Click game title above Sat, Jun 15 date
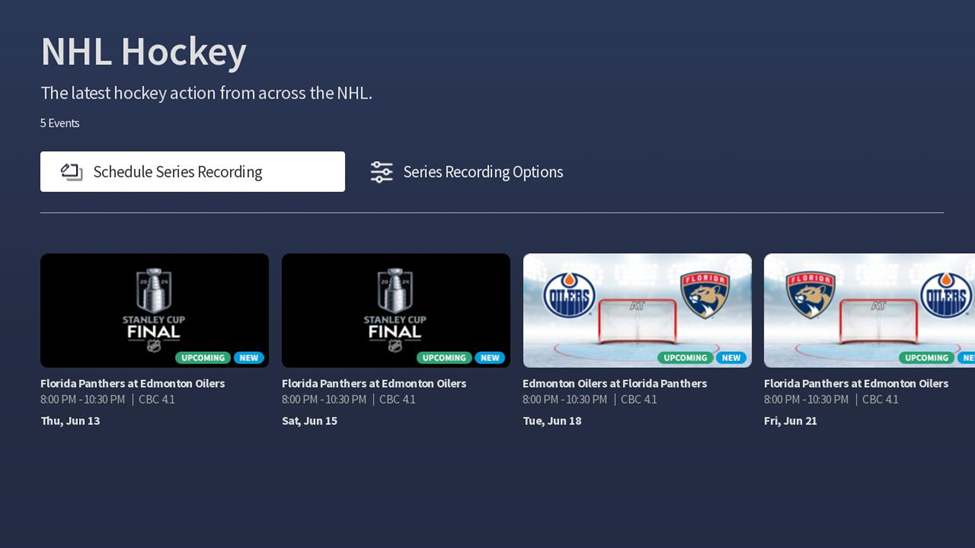This screenshot has height=548, width=975. [374, 383]
